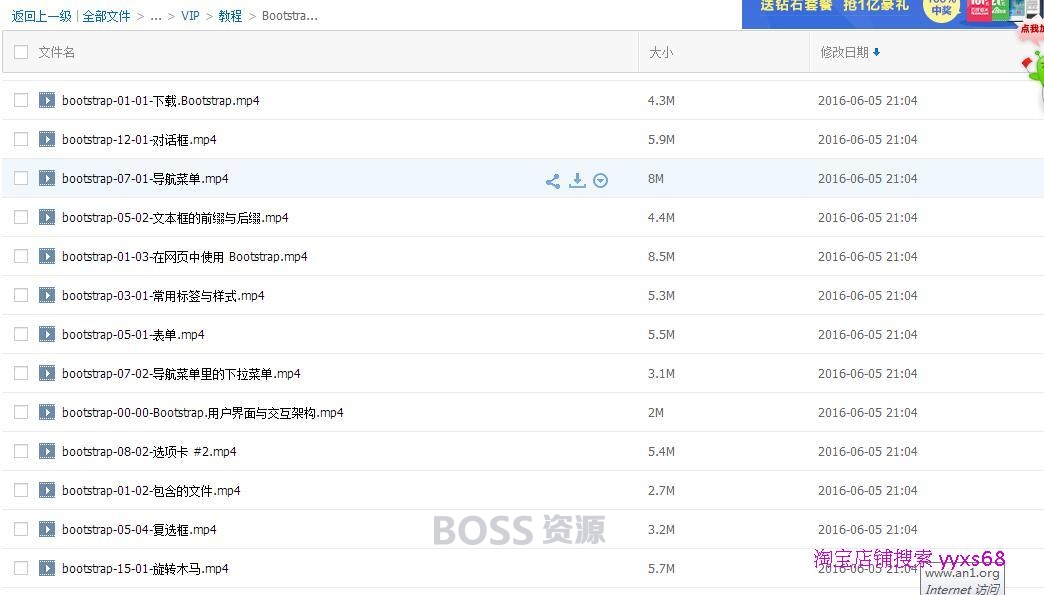1044x595 pixels.
Task: Click the 3.1M size cell
Action: pos(661,374)
